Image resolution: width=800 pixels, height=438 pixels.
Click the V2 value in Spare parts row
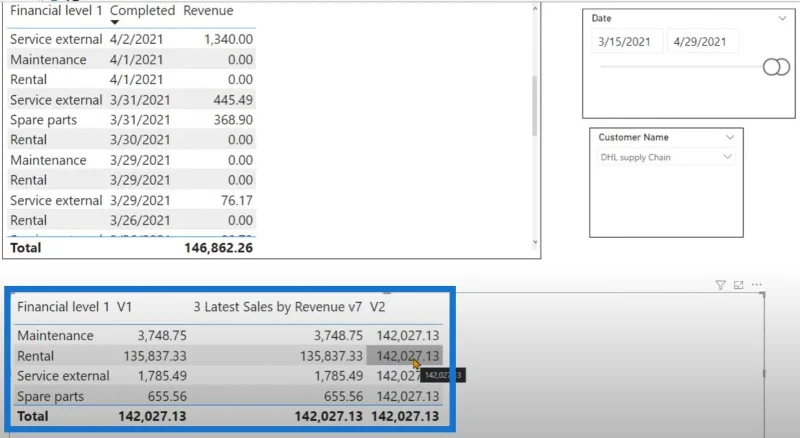click(408, 396)
